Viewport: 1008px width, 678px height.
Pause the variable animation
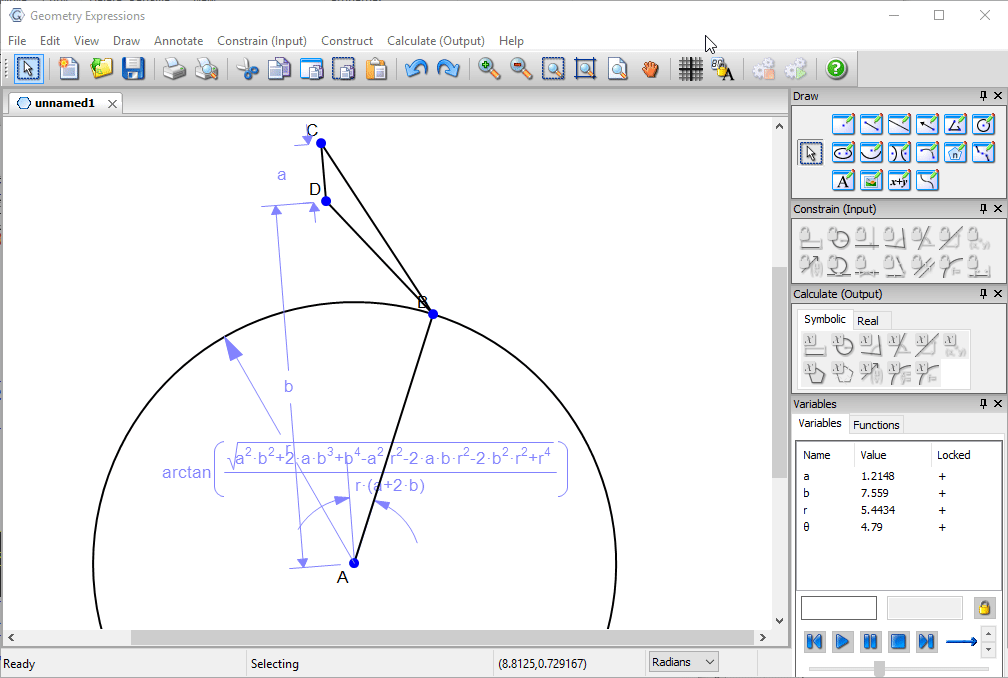pyautogui.click(x=870, y=641)
